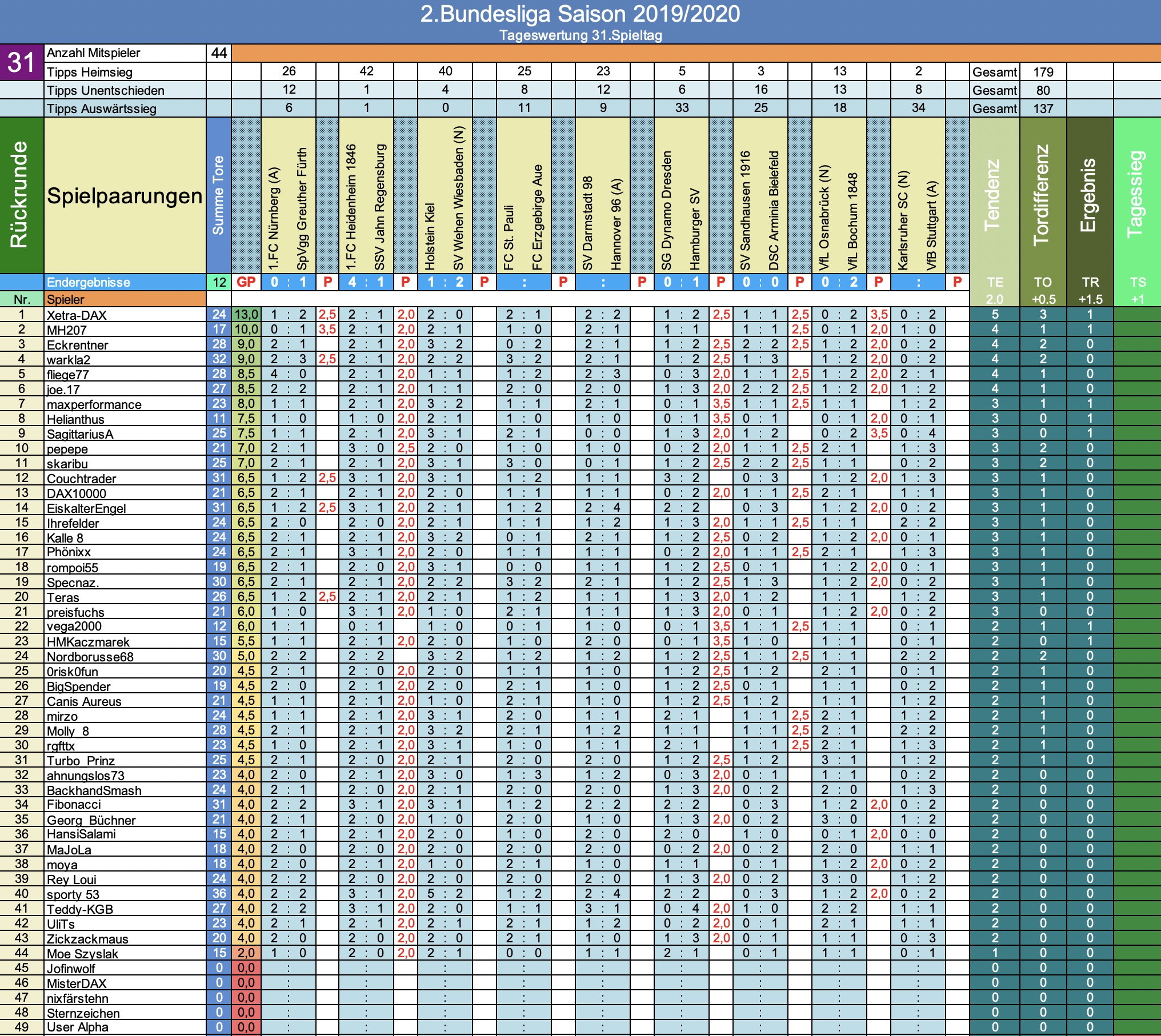The height and width of the screenshot is (1036, 1161).
Task: Select the 'VfB Stuttgart (A)' team header
Action: click(932, 226)
